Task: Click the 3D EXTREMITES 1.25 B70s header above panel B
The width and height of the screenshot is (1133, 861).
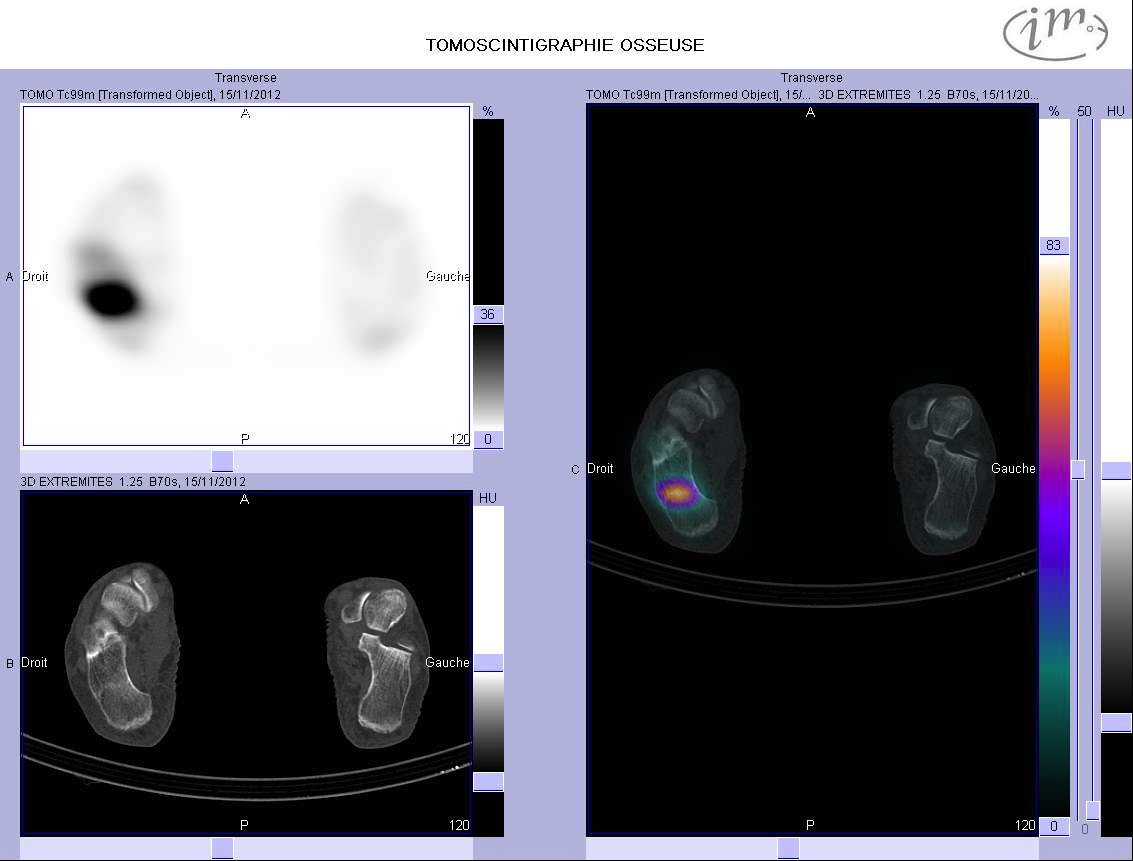Action: [x=133, y=482]
